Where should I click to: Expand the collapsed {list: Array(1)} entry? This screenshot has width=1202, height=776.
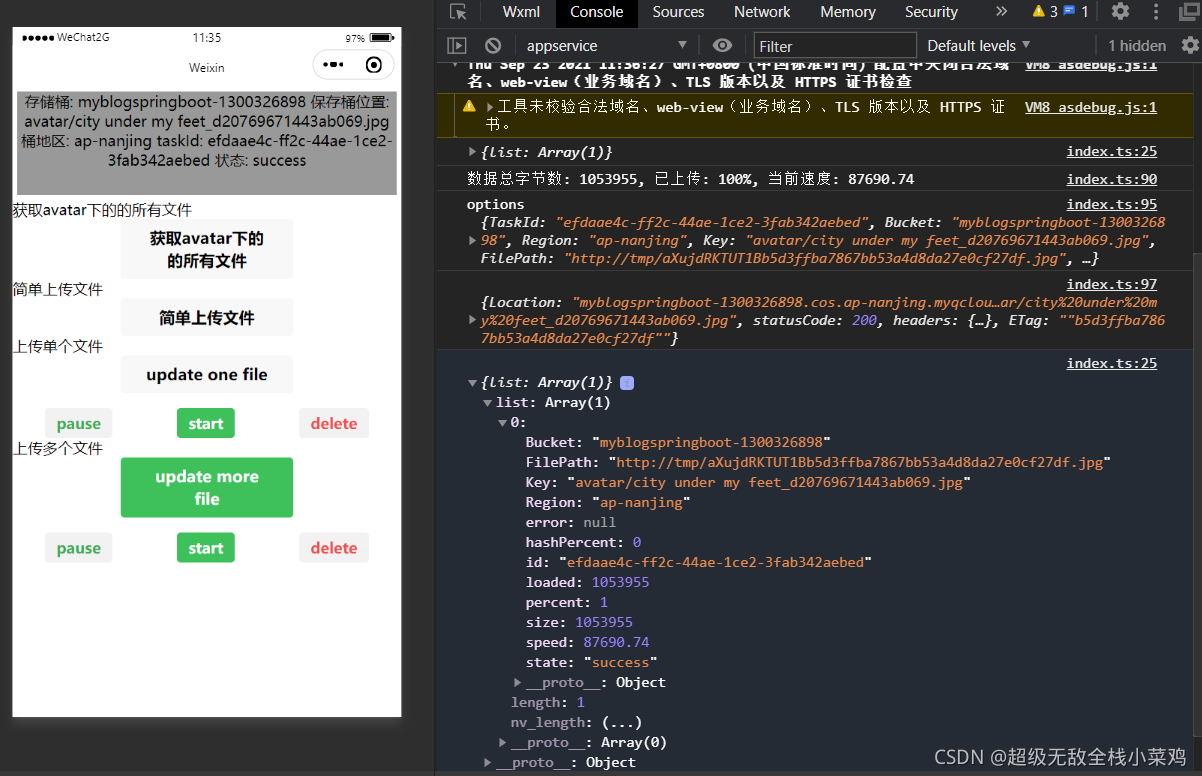473,152
